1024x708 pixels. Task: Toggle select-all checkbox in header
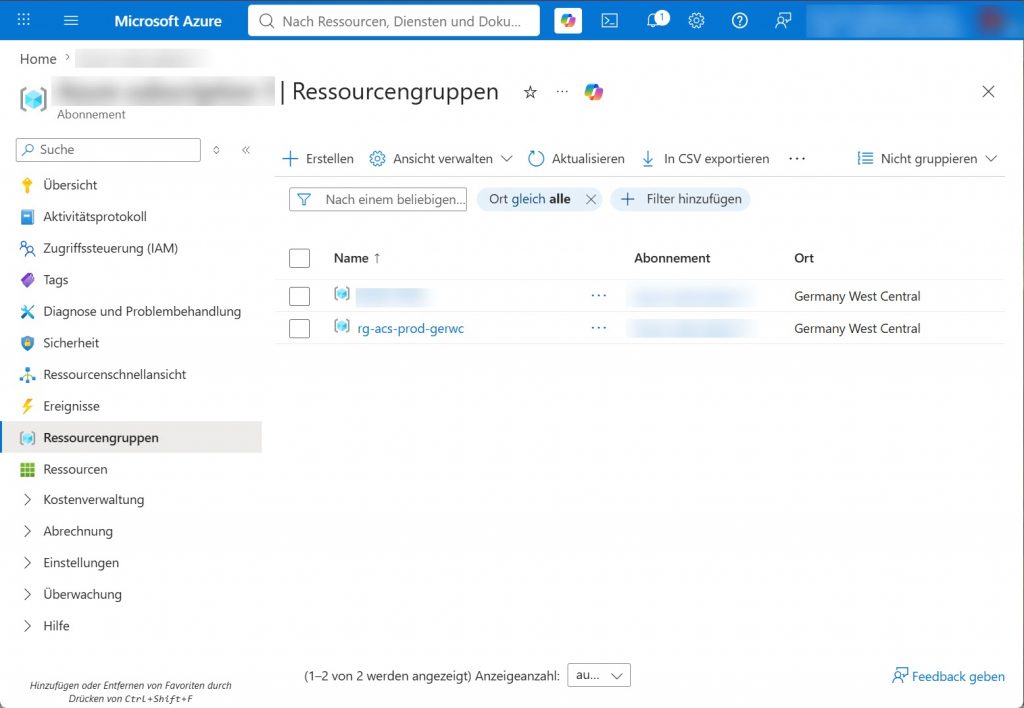[x=299, y=258]
